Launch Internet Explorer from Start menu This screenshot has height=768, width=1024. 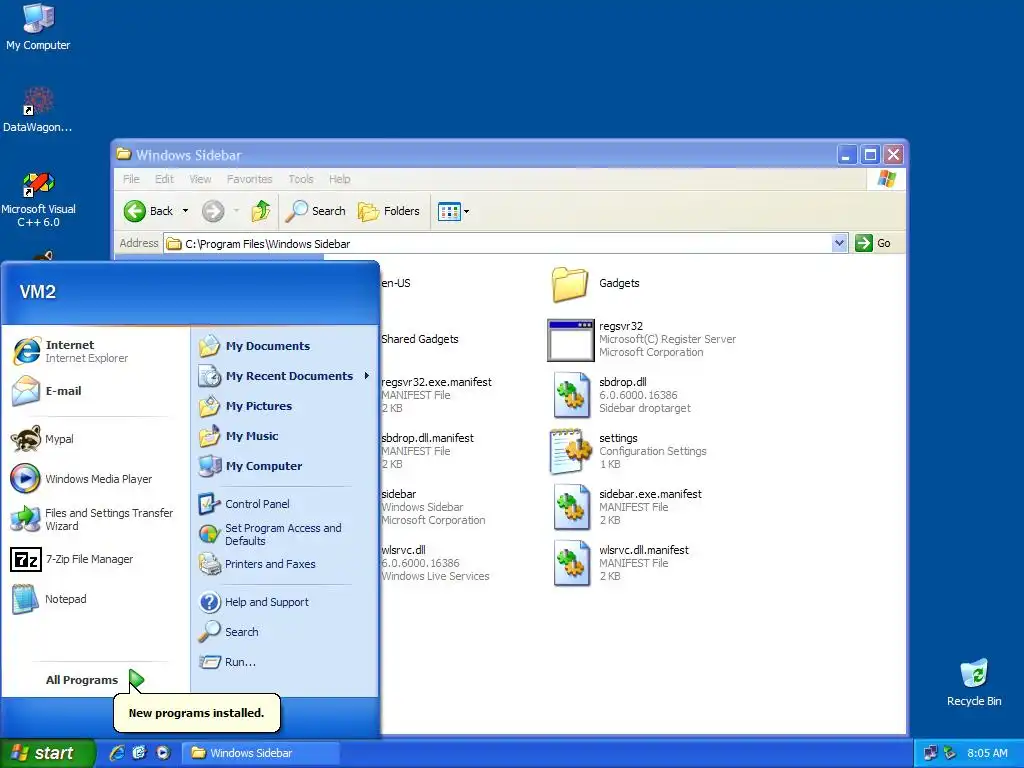(95, 351)
